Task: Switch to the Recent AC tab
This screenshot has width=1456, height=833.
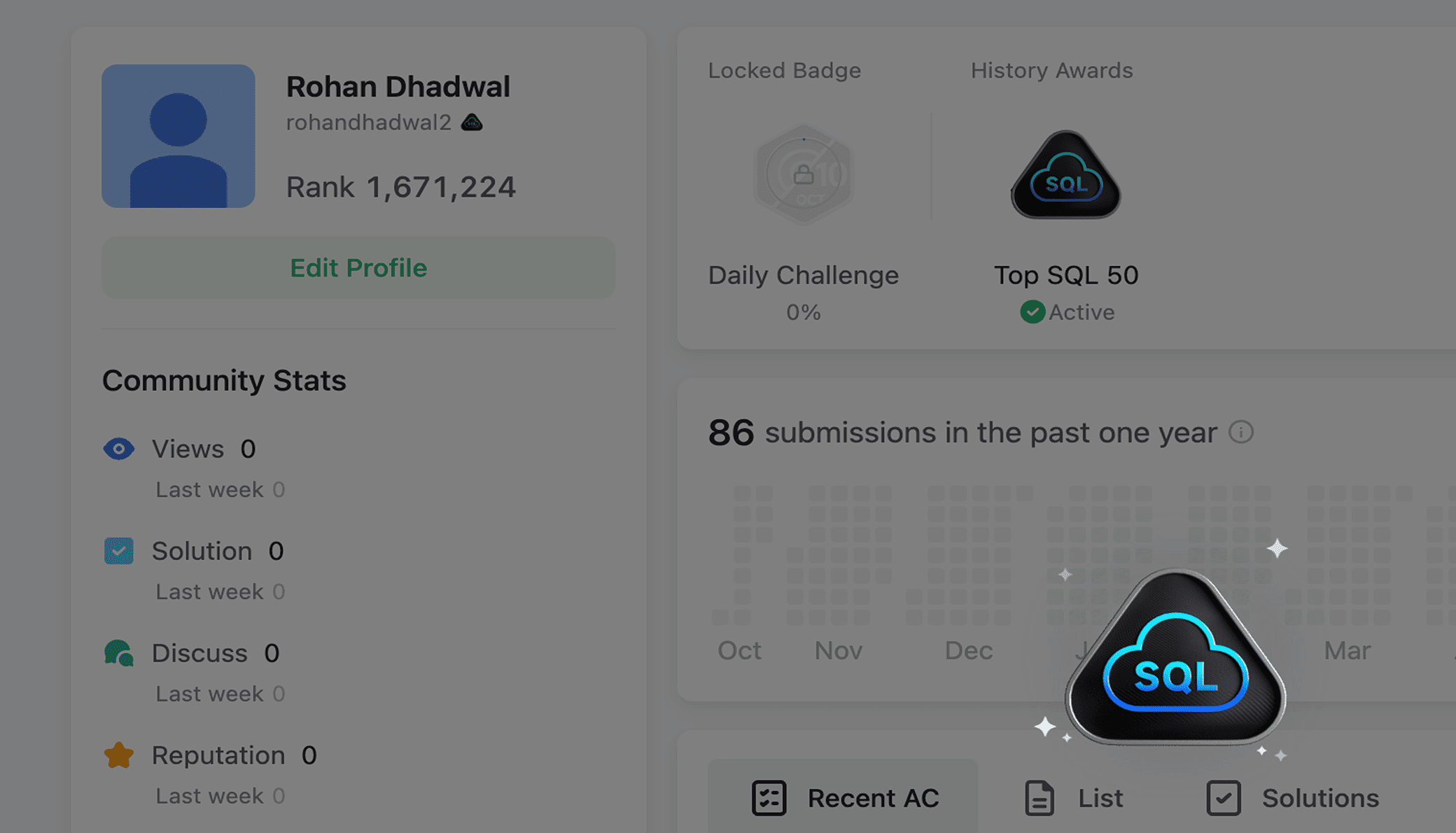Action: pyautogui.click(x=843, y=797)
